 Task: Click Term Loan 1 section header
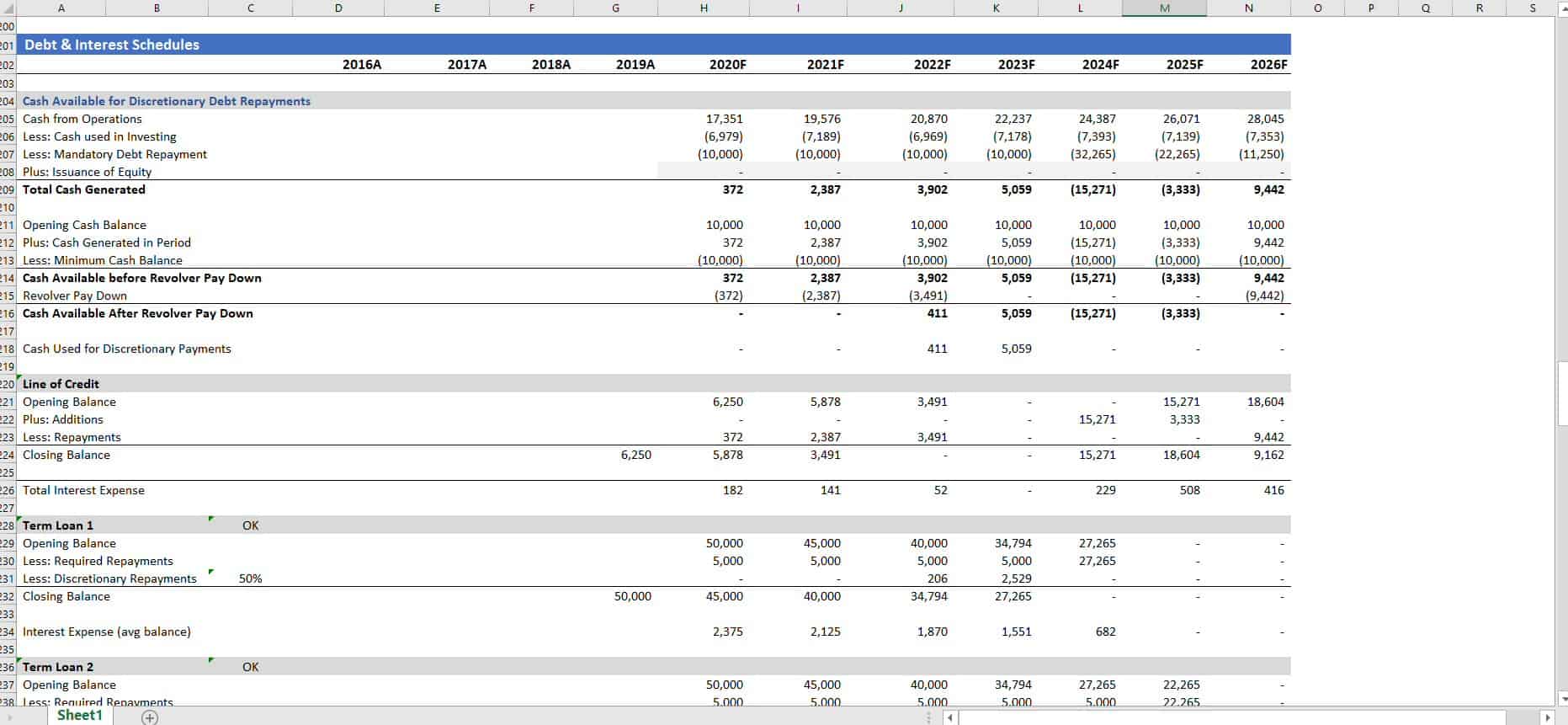tap(58, 525)
